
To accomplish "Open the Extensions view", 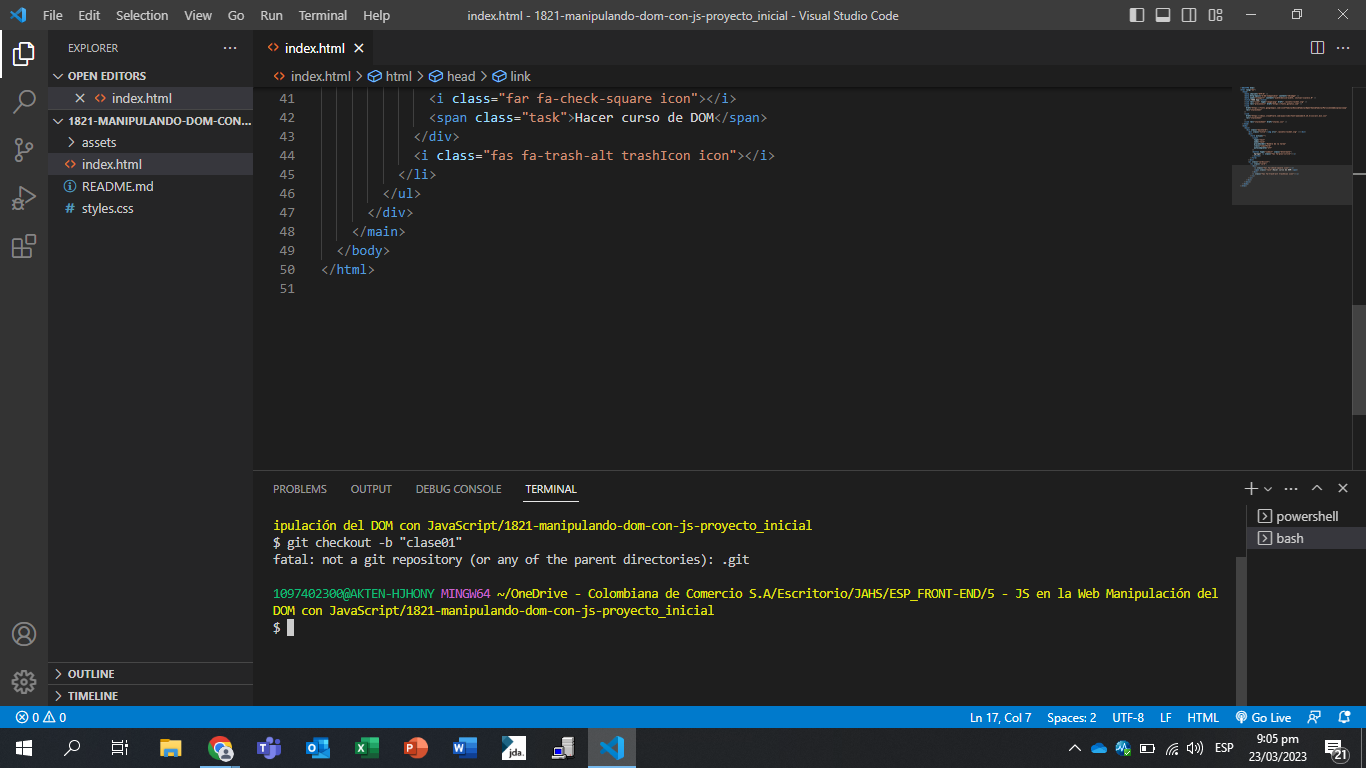I will tap(24, 246).
